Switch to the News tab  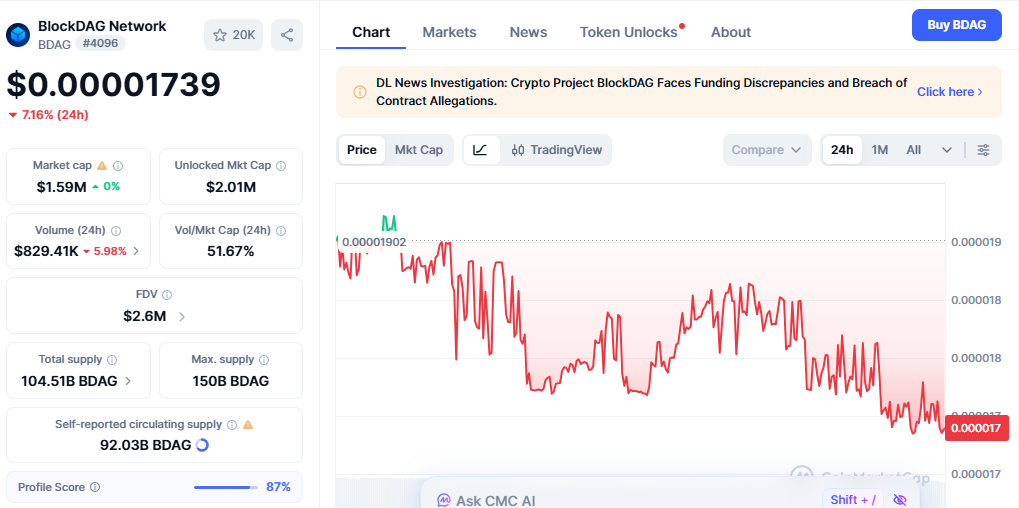click(x=528, y=32)
